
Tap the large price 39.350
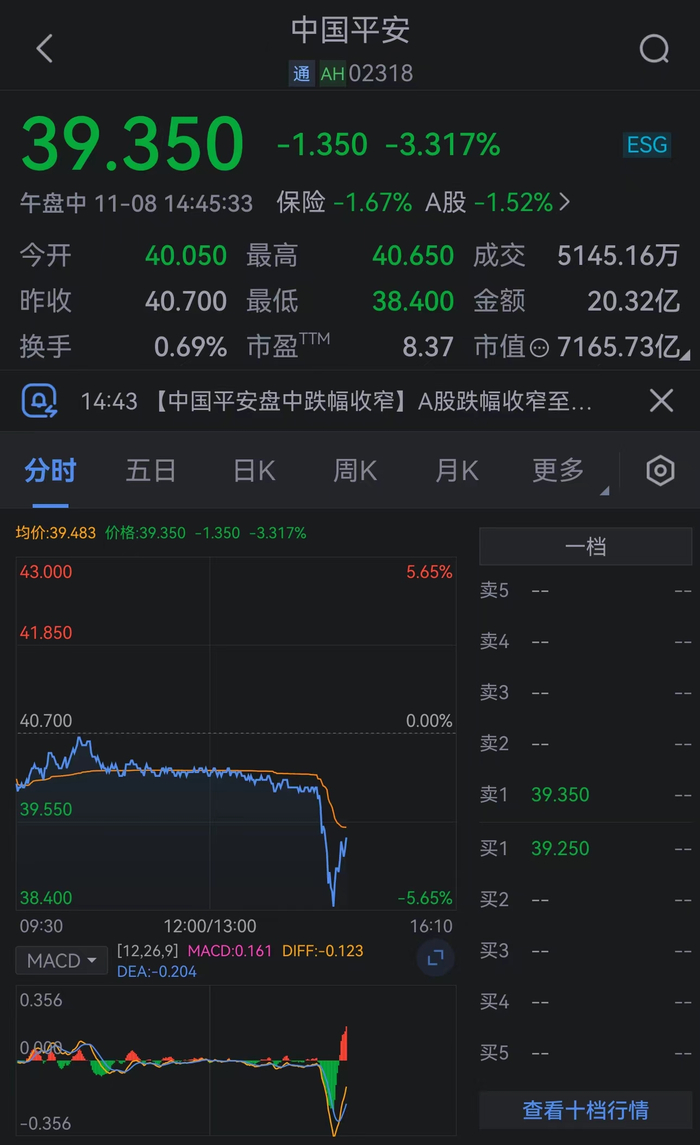(133, 144)
